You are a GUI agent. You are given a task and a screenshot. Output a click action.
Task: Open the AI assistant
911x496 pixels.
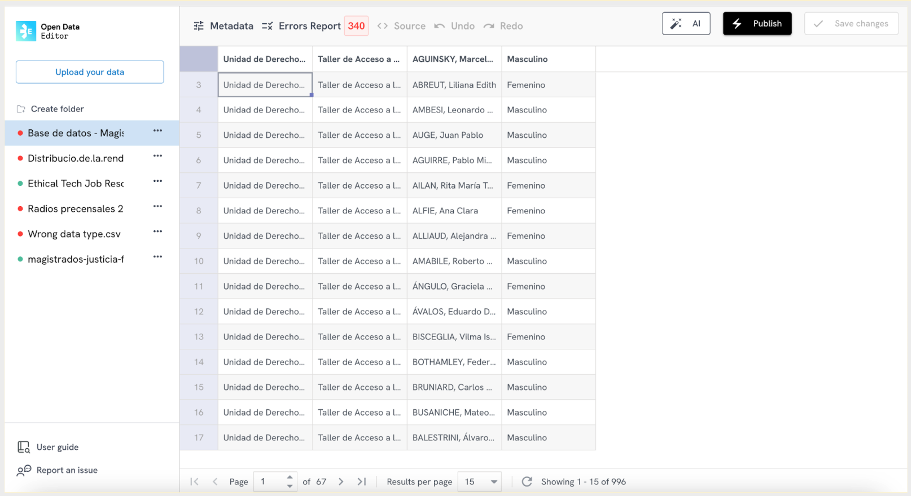[x=686, y=23]
